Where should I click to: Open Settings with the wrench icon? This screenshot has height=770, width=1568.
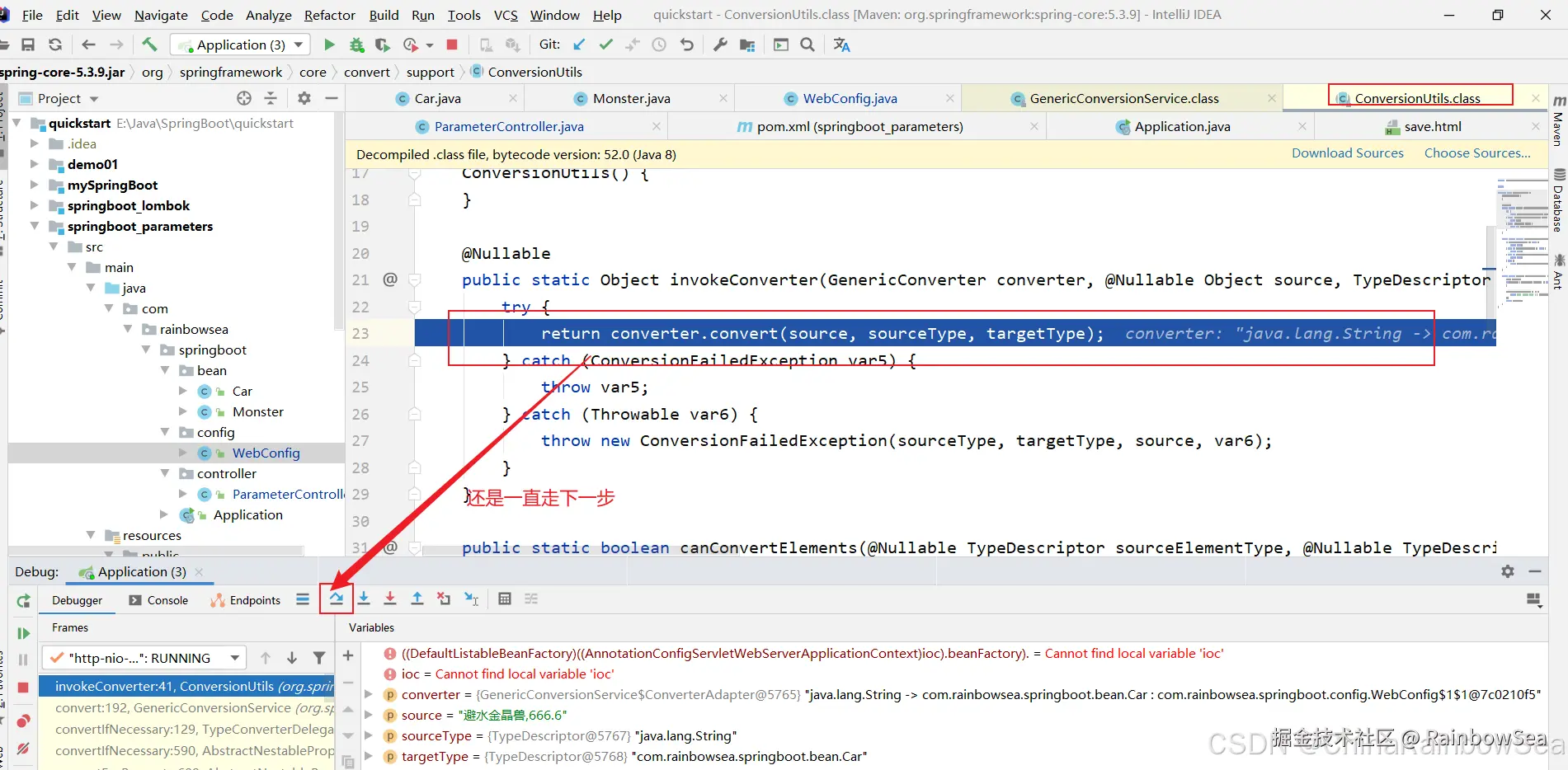(720, 45)
